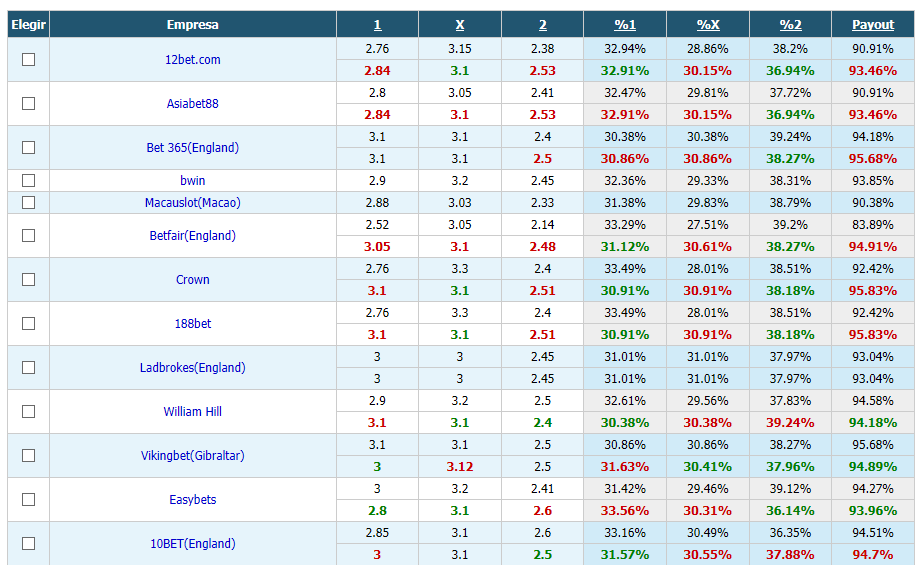The image size is (921, 565).
Task: Select Betfair's 83.89% payout cell
Action: point(873,224)
